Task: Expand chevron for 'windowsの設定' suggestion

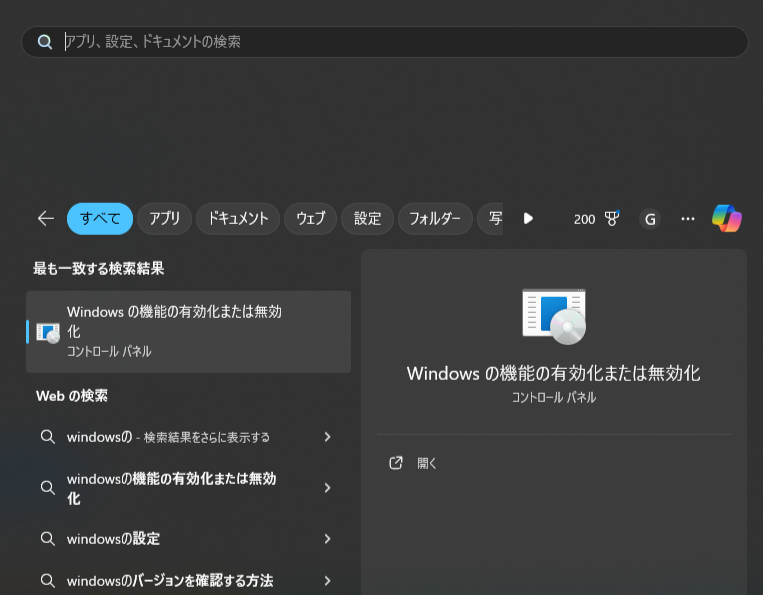Action: click(327, 539)
